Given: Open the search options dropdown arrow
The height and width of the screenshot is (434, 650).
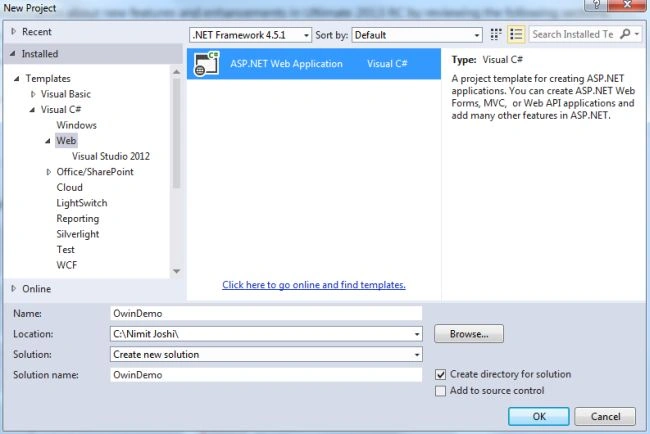Looking at the screenshot, I should point(637,34).
